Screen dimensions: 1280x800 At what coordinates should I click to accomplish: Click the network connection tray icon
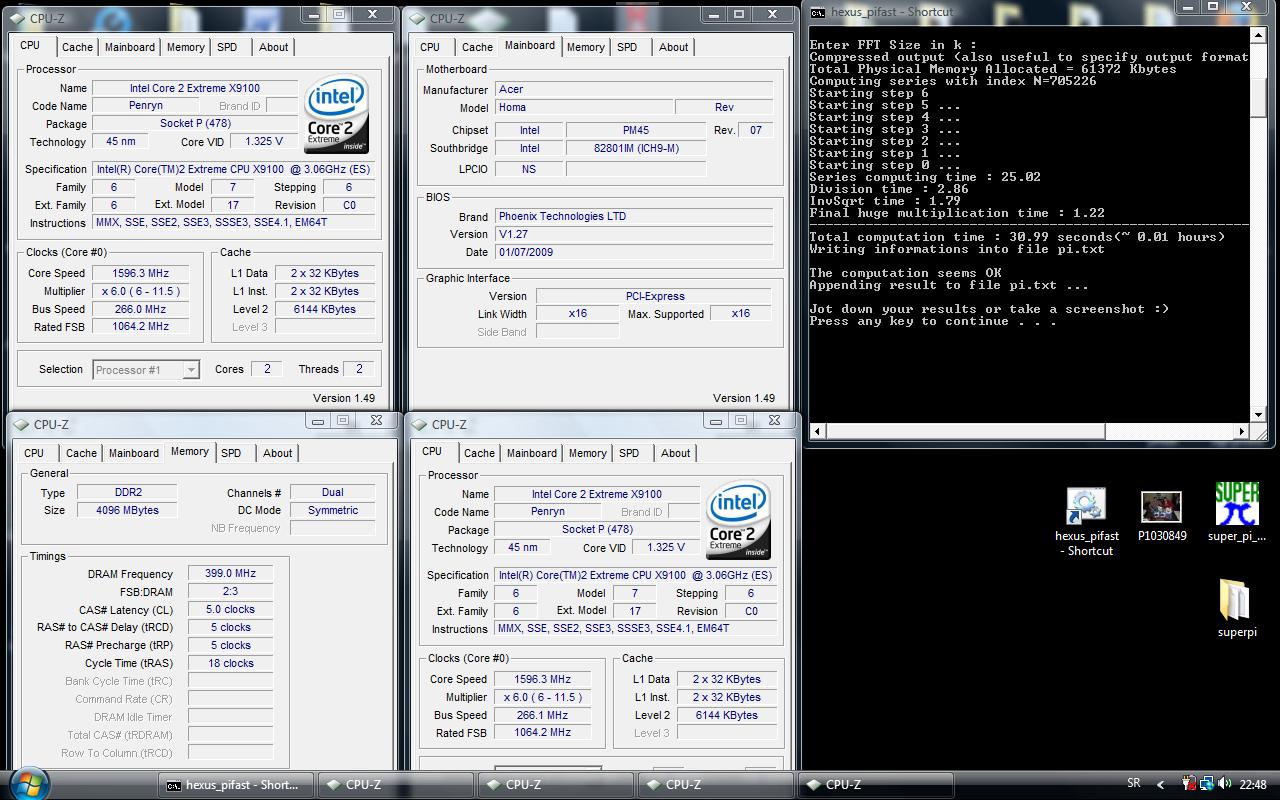pyautogui.click(x=1207, y=784)
